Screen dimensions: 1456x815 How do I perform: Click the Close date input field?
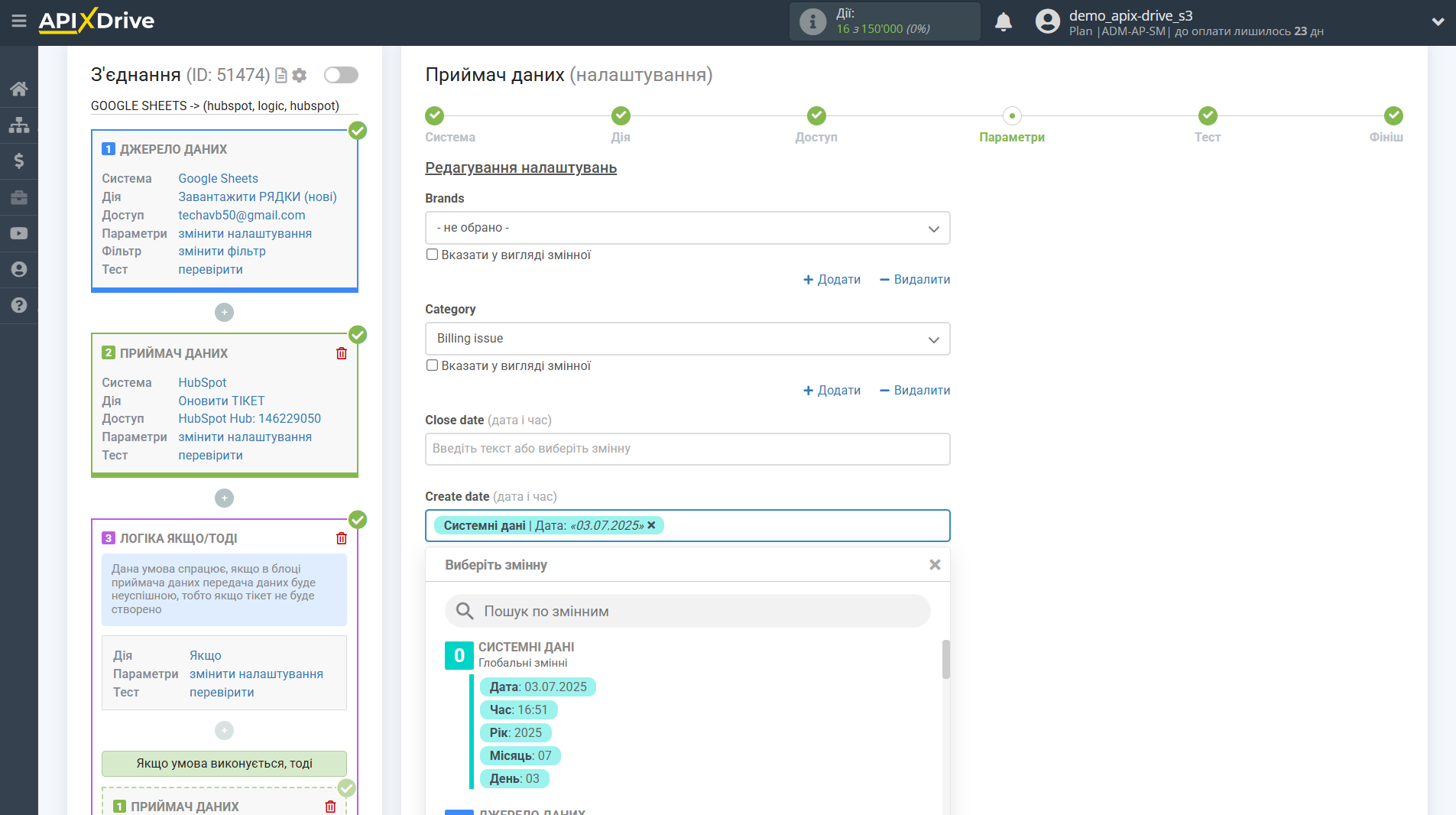pyautogui.click(x=687, y=449)
